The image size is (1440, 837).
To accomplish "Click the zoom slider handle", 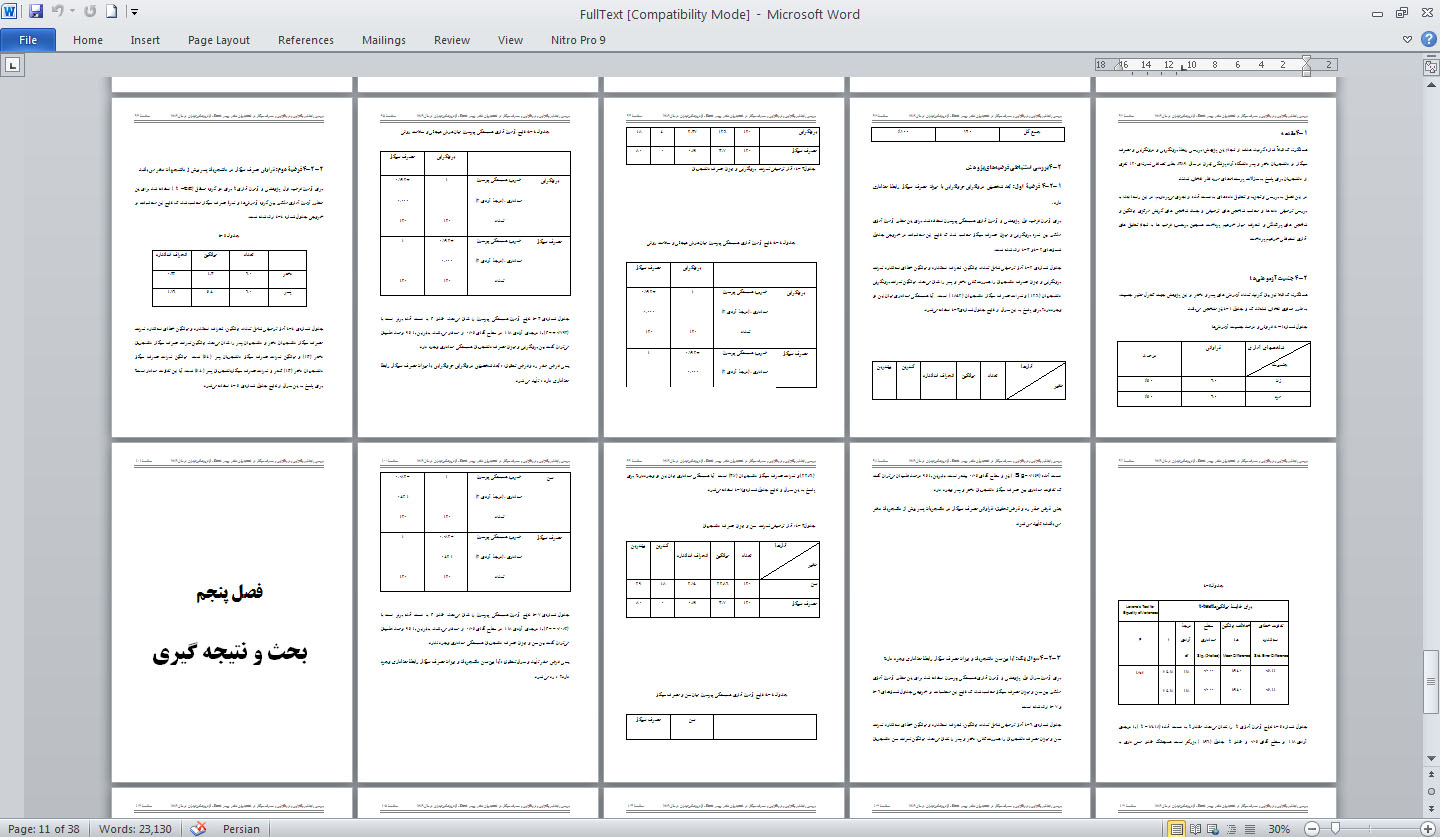I will point(1335,829).
